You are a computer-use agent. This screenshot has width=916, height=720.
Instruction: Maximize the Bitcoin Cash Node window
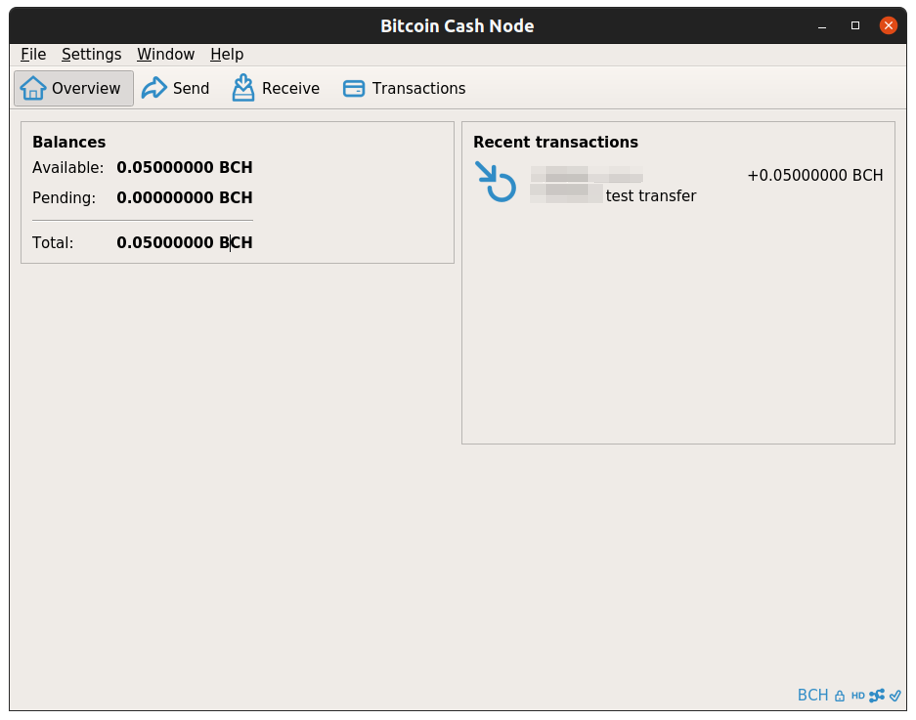pyautogui.click(x=855, y=25)
